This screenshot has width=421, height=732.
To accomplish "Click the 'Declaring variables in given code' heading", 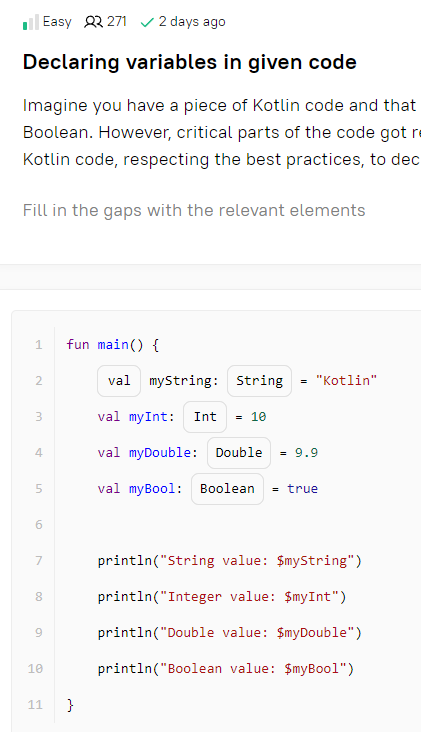I will pyautogui.click(x=189, y=62).
